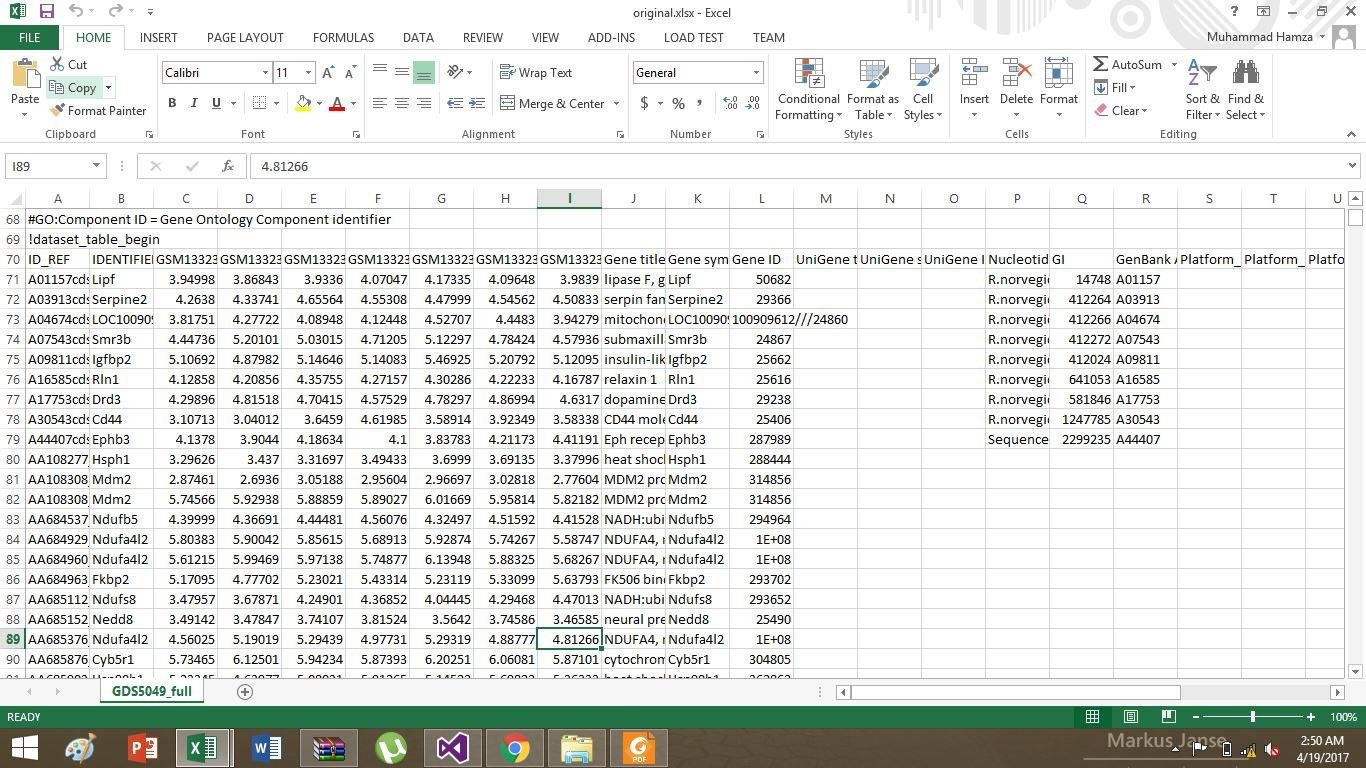Open the Font Color dropdown arrow
Viewport: 1366px width, 768px height.
coord(353,103)
